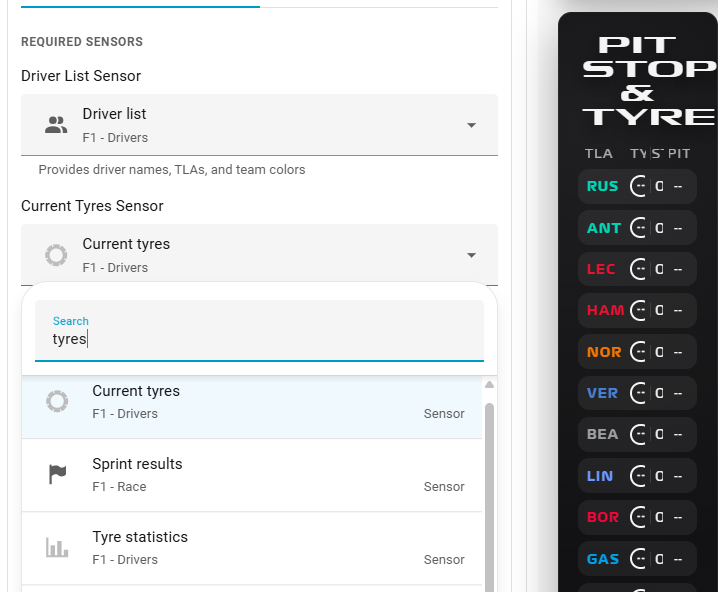Click the scroll up arrow of results list
The width and height of the screenshot is (718, 592).
click(489, 385)
